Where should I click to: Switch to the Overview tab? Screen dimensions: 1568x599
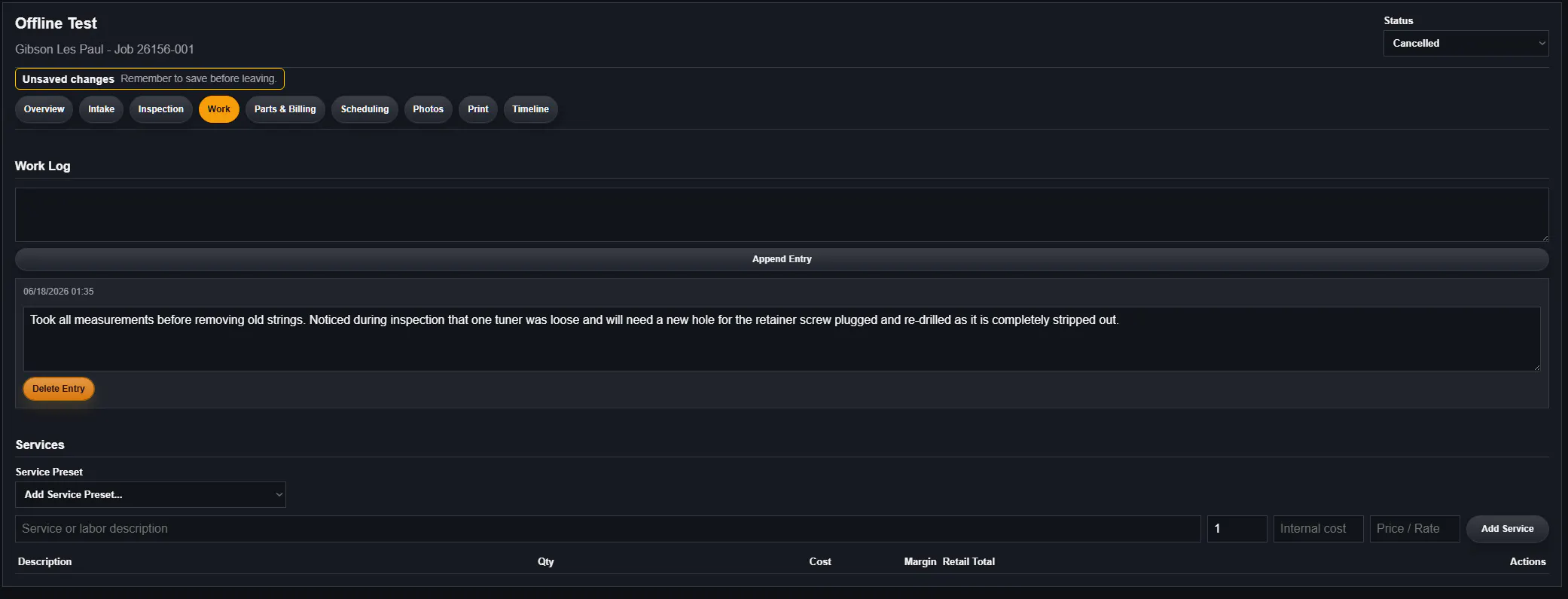[x=44, y=109]
